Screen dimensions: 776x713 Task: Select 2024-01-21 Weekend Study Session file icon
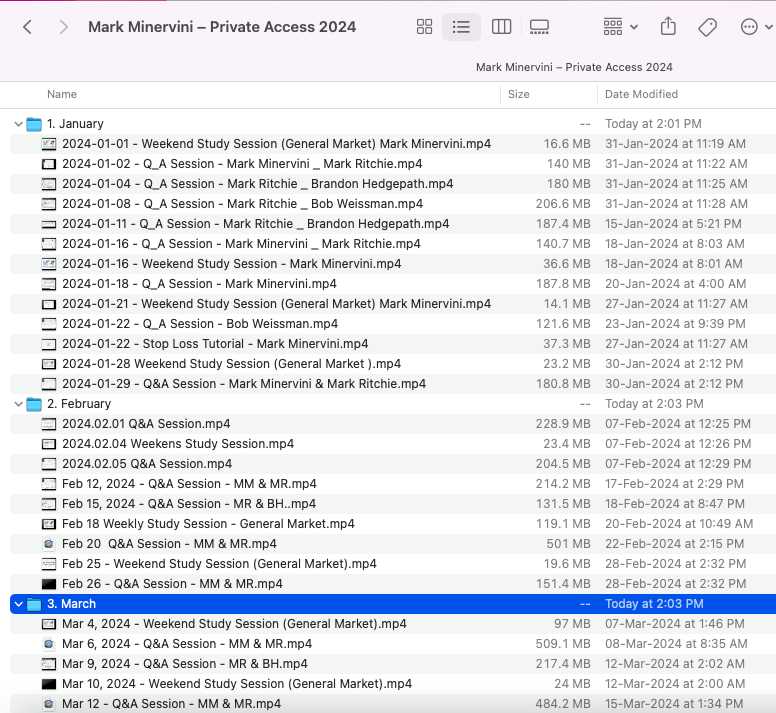click(48, 304)
